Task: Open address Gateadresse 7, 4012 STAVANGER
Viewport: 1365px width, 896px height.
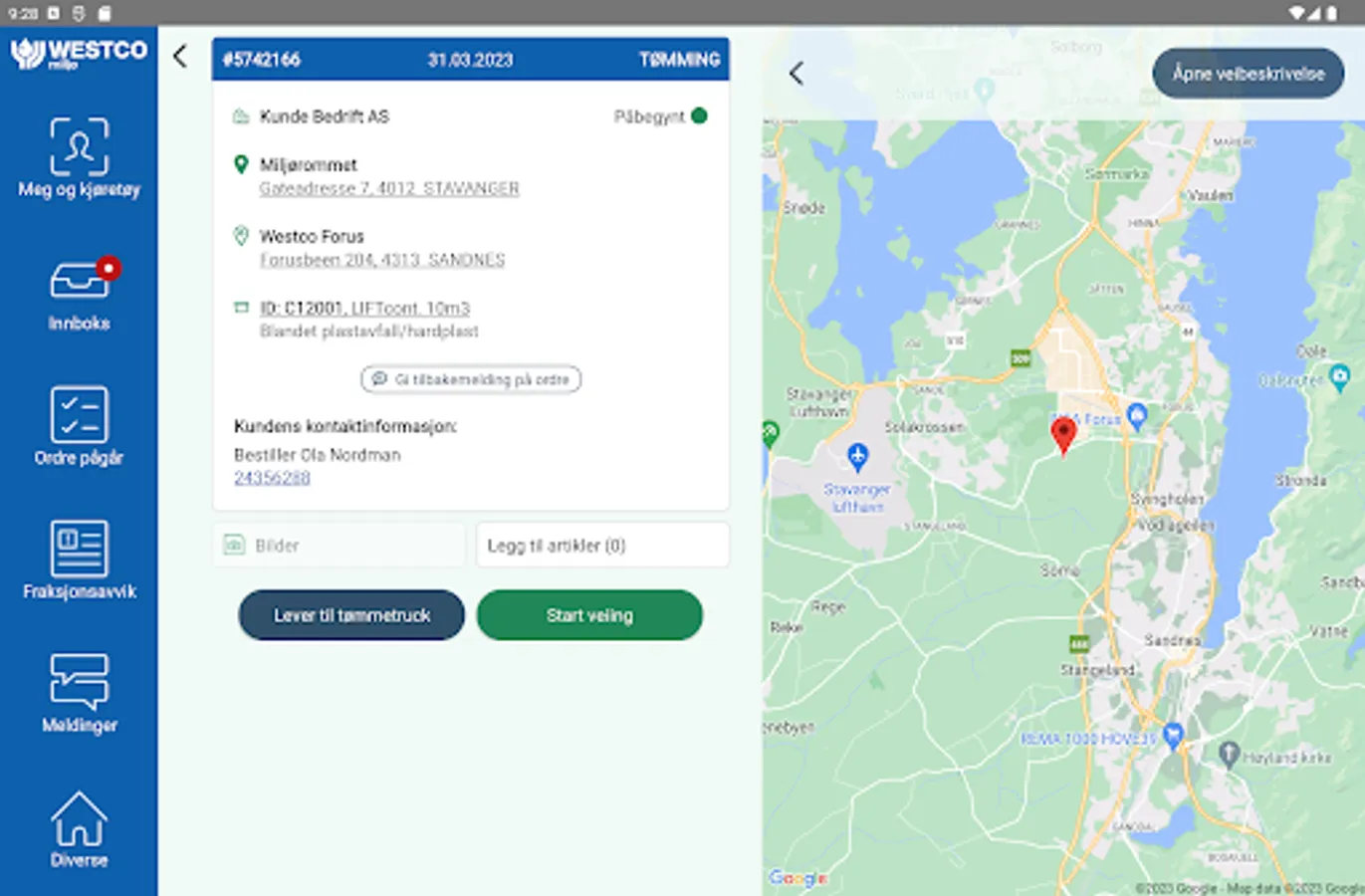Action: 389,188
